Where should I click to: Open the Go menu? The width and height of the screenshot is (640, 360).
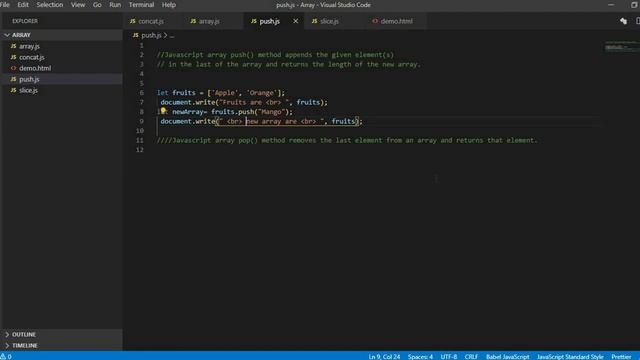click(97, 5)
